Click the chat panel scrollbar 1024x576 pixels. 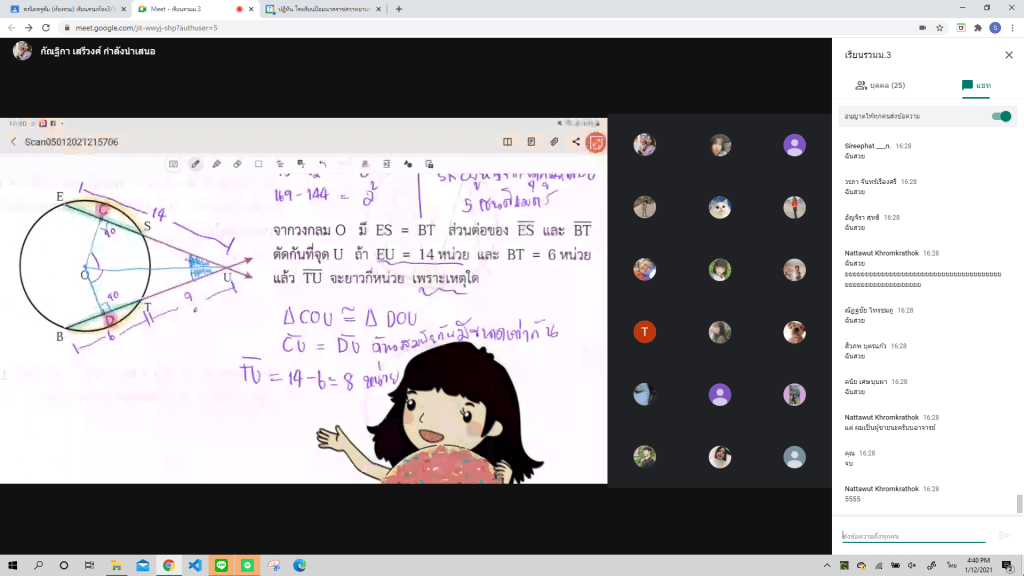[x=1019, y=503]
